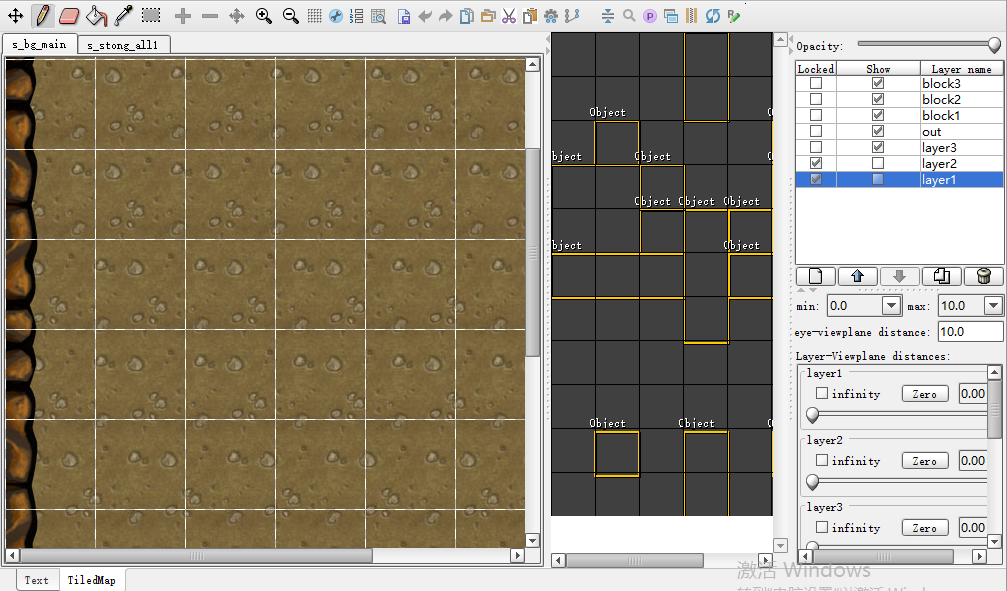
Task: Click the tileset panel scroll-down arrow
Action: 532,540
